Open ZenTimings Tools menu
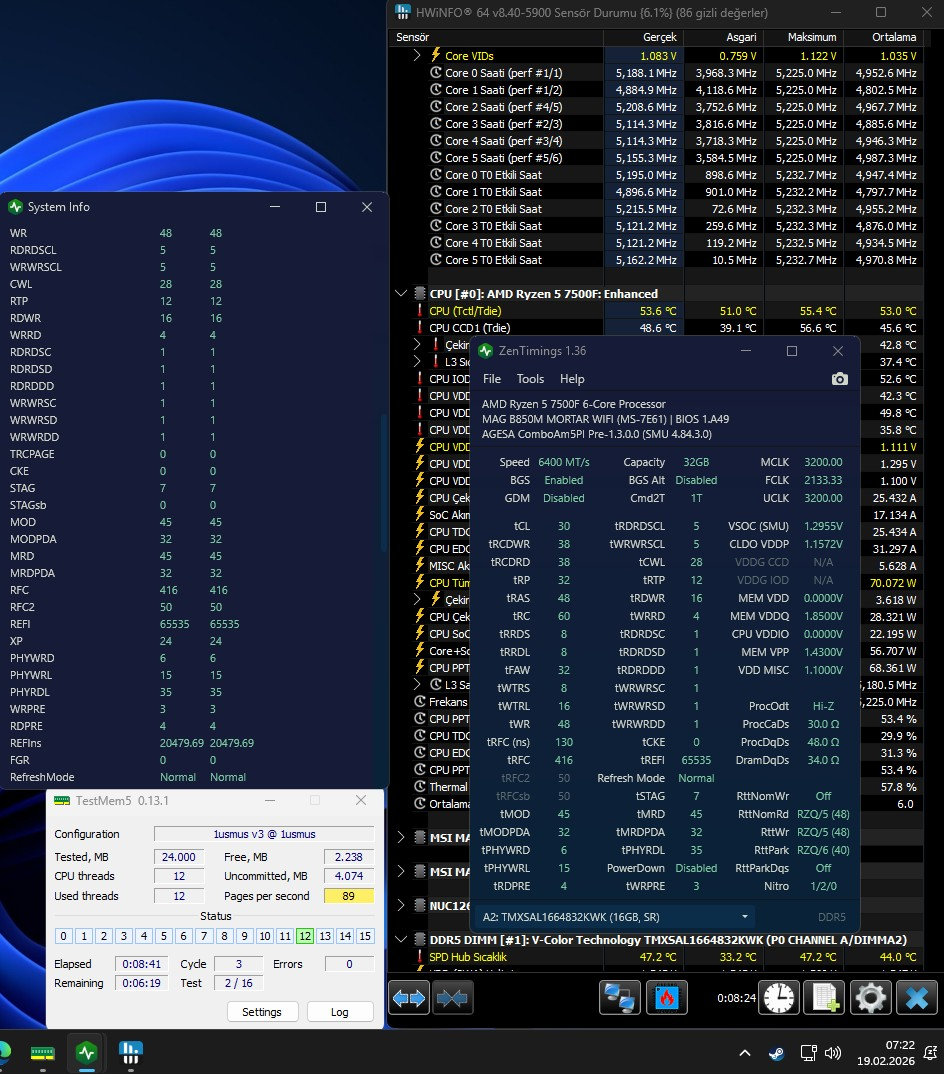The width and height of the screenshot is (944, 1074). tap(530, 379)
